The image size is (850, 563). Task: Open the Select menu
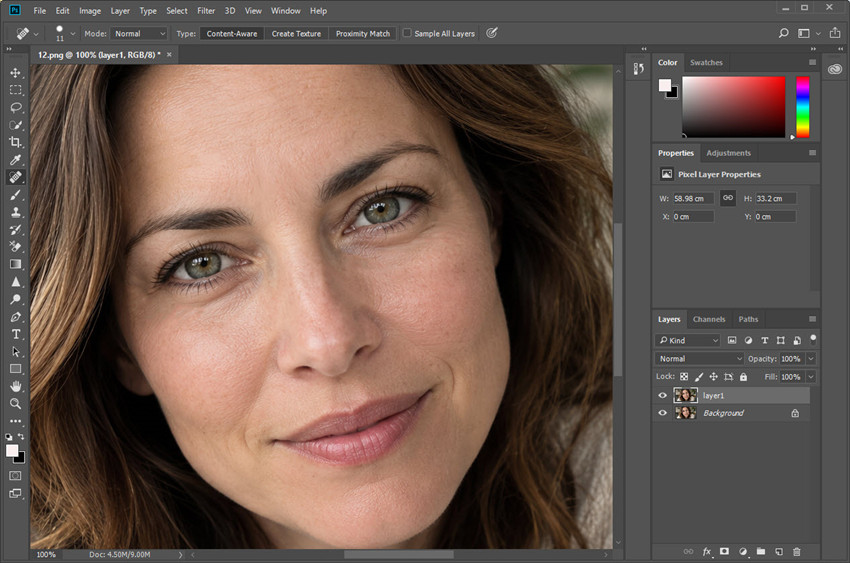177,11
